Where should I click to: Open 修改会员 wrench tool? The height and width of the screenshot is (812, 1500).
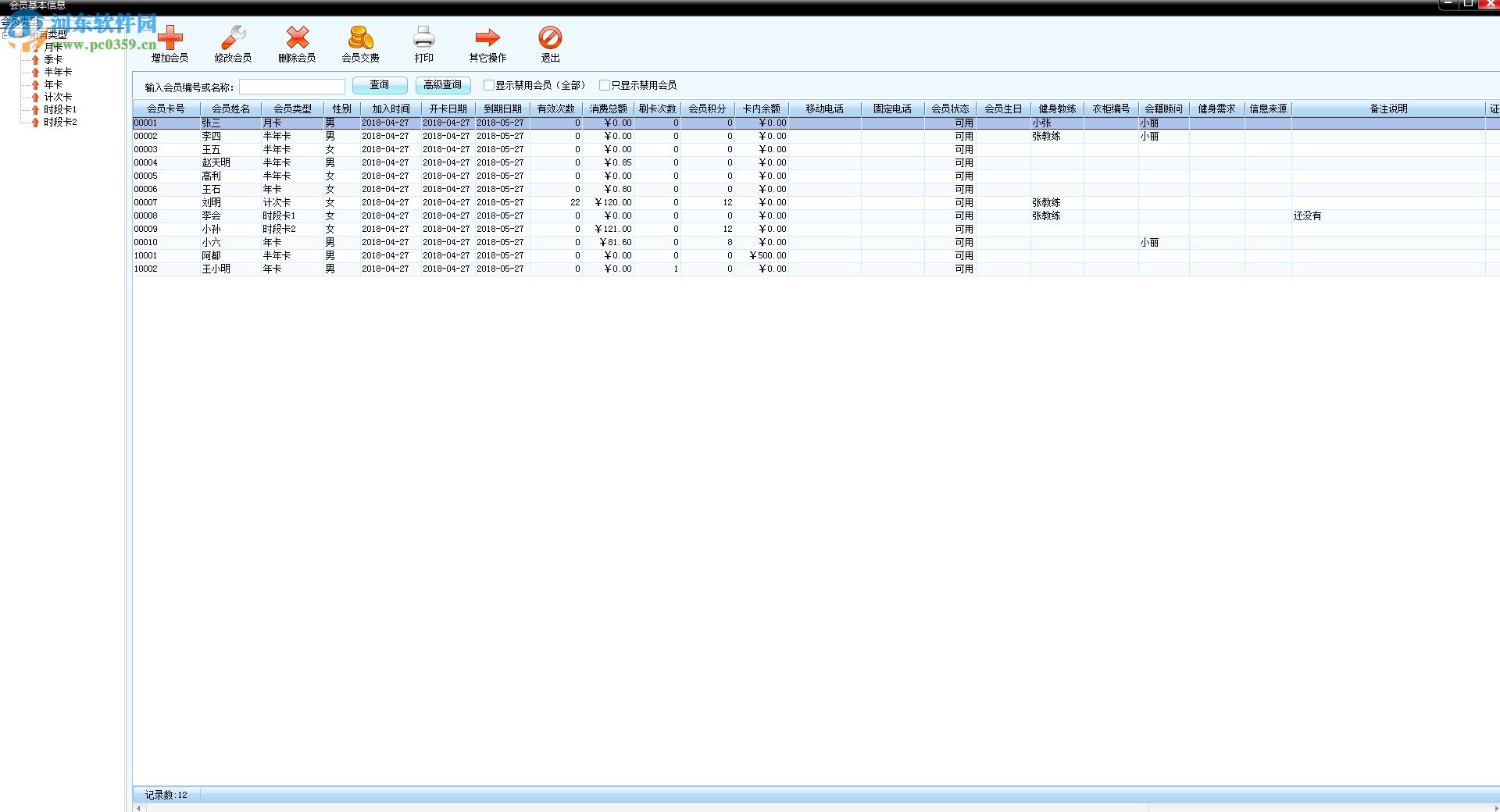point(233,37)
